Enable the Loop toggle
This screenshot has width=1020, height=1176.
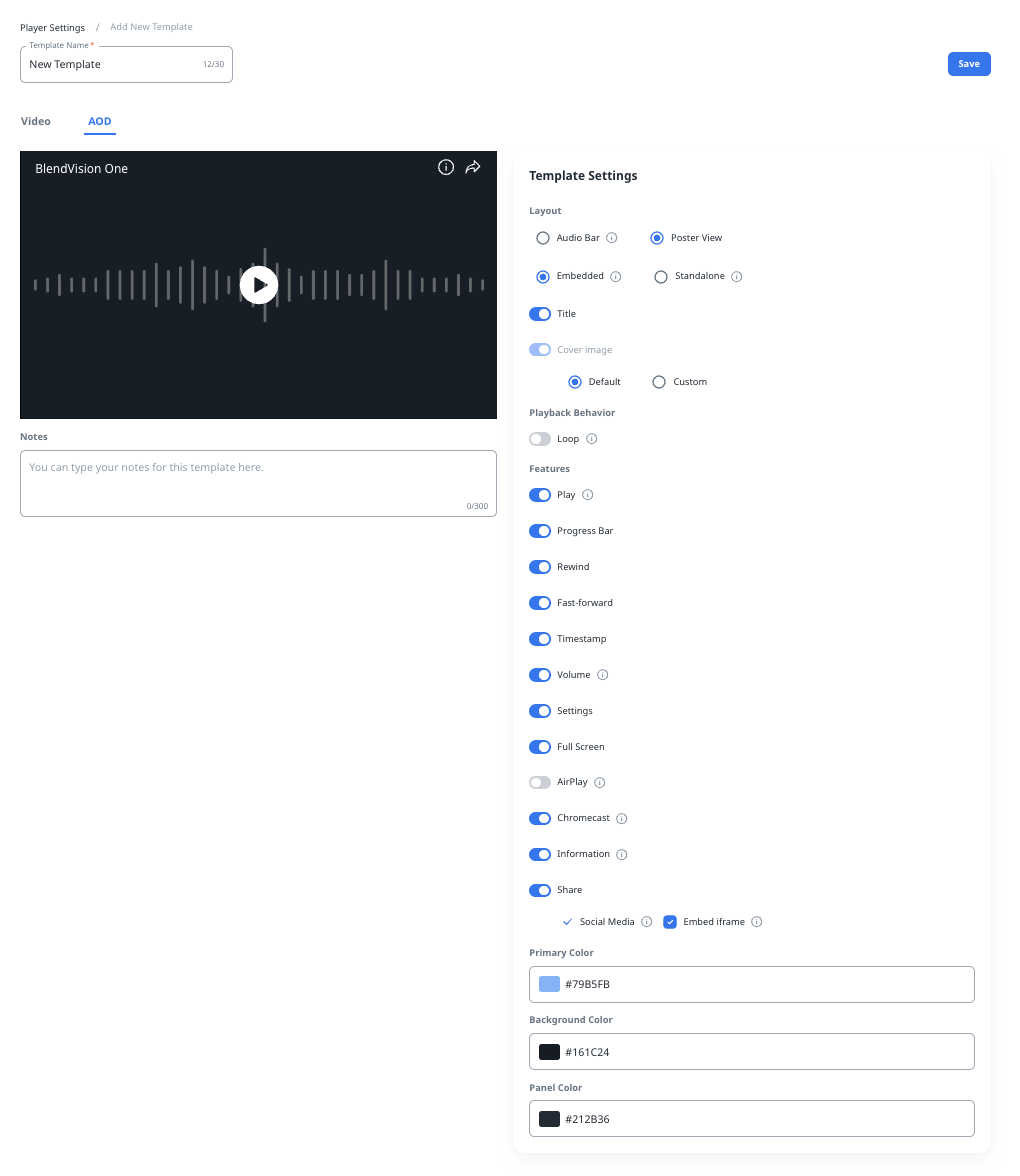[540, 439]
